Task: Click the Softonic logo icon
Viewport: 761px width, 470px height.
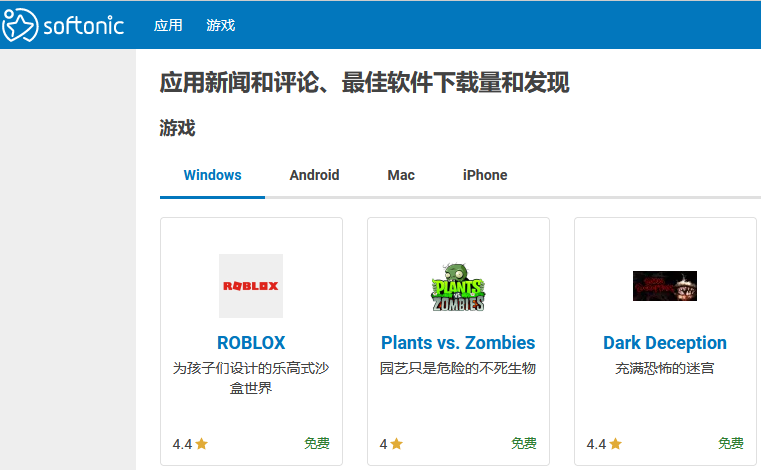Action: pyautogui.click(x=19, y=25)
